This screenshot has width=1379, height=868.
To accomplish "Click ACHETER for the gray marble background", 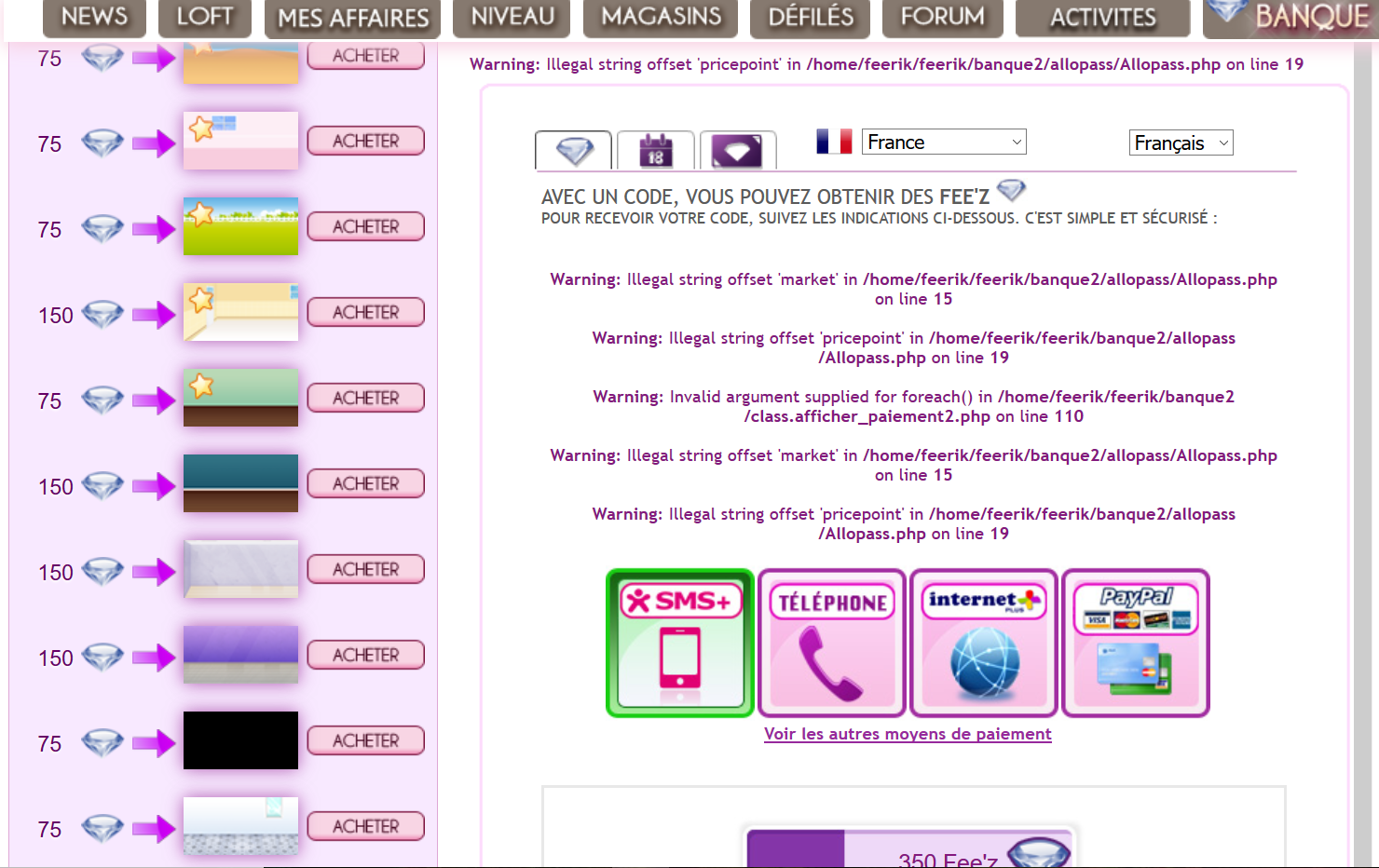I will pos(366,570).
